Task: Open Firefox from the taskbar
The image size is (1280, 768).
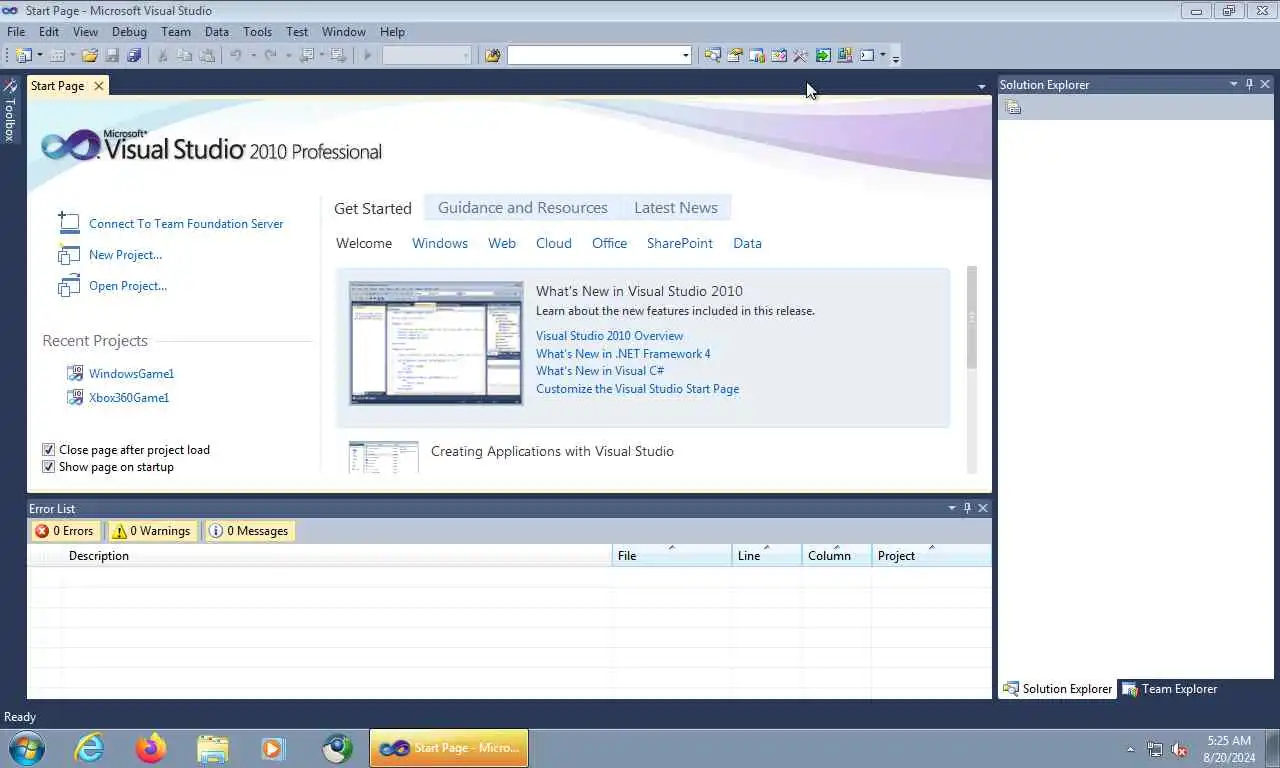Action: click(x=151, y=748)
